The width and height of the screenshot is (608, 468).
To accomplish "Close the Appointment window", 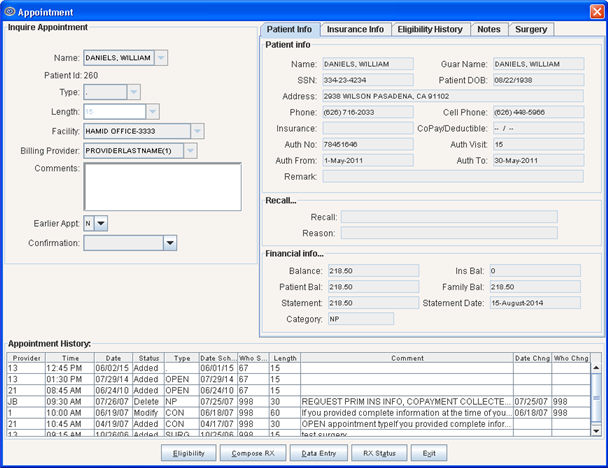I will [x=596, y=12].
